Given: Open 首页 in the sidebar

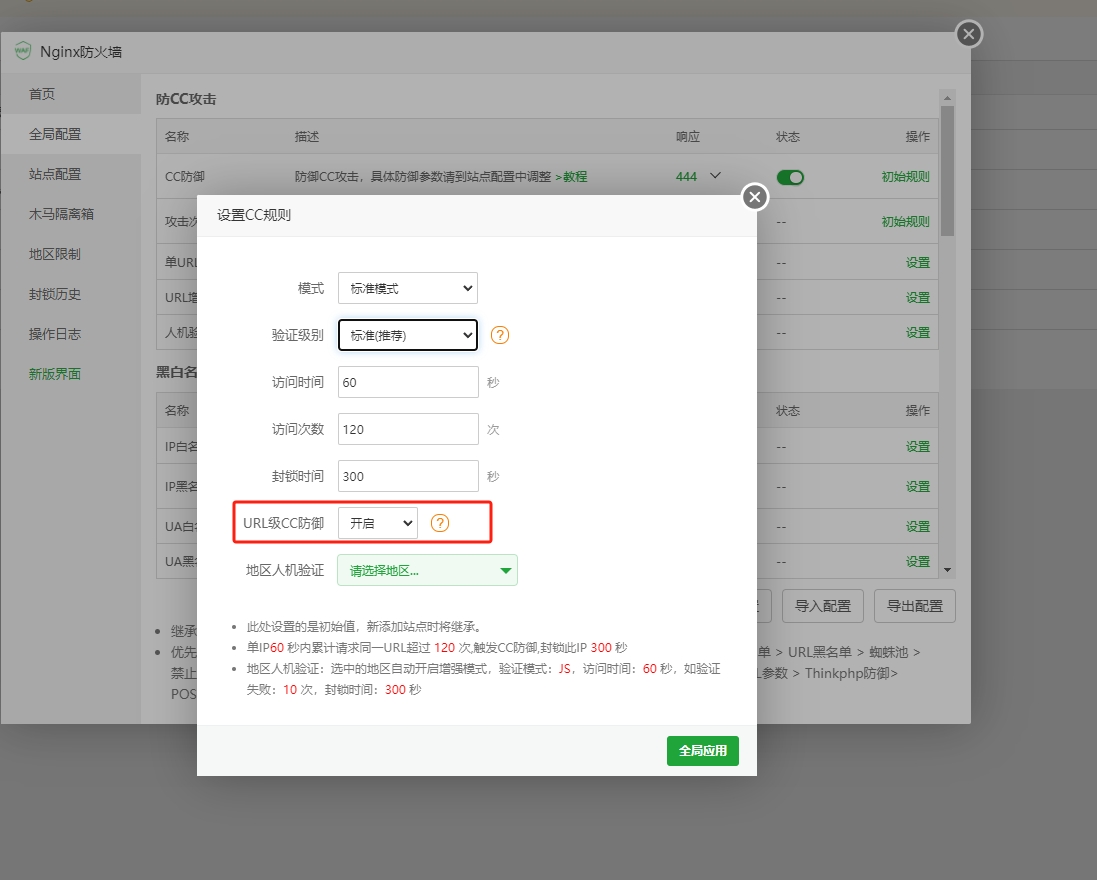Looking at the screenshot, I should click(71, 94).
